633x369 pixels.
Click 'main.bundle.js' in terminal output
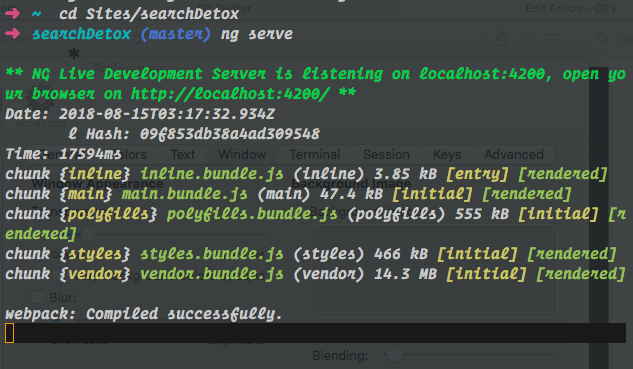(185, 194)
